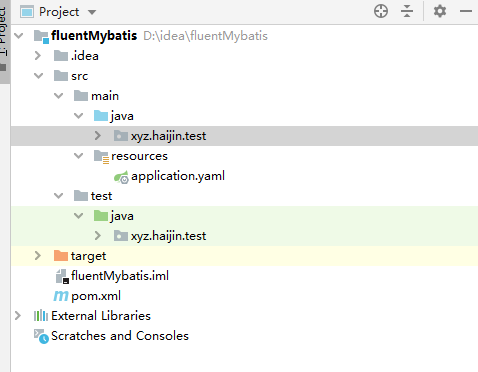Viewport: 478px width, 372px height.
Task: Hide the Project panel with minus icon
Action: (466, 11)
